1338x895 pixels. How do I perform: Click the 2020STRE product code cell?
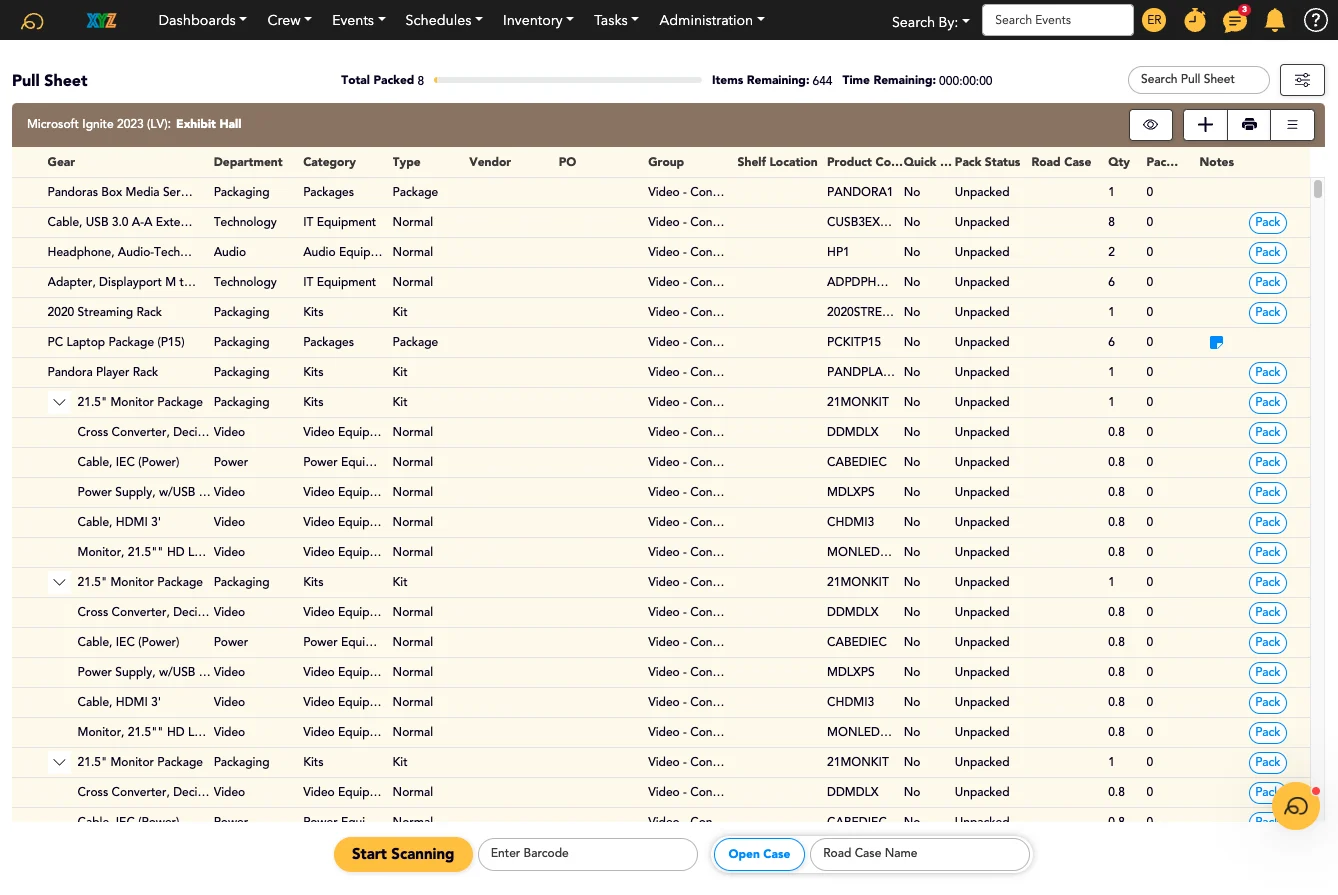(x=860, y=312)
